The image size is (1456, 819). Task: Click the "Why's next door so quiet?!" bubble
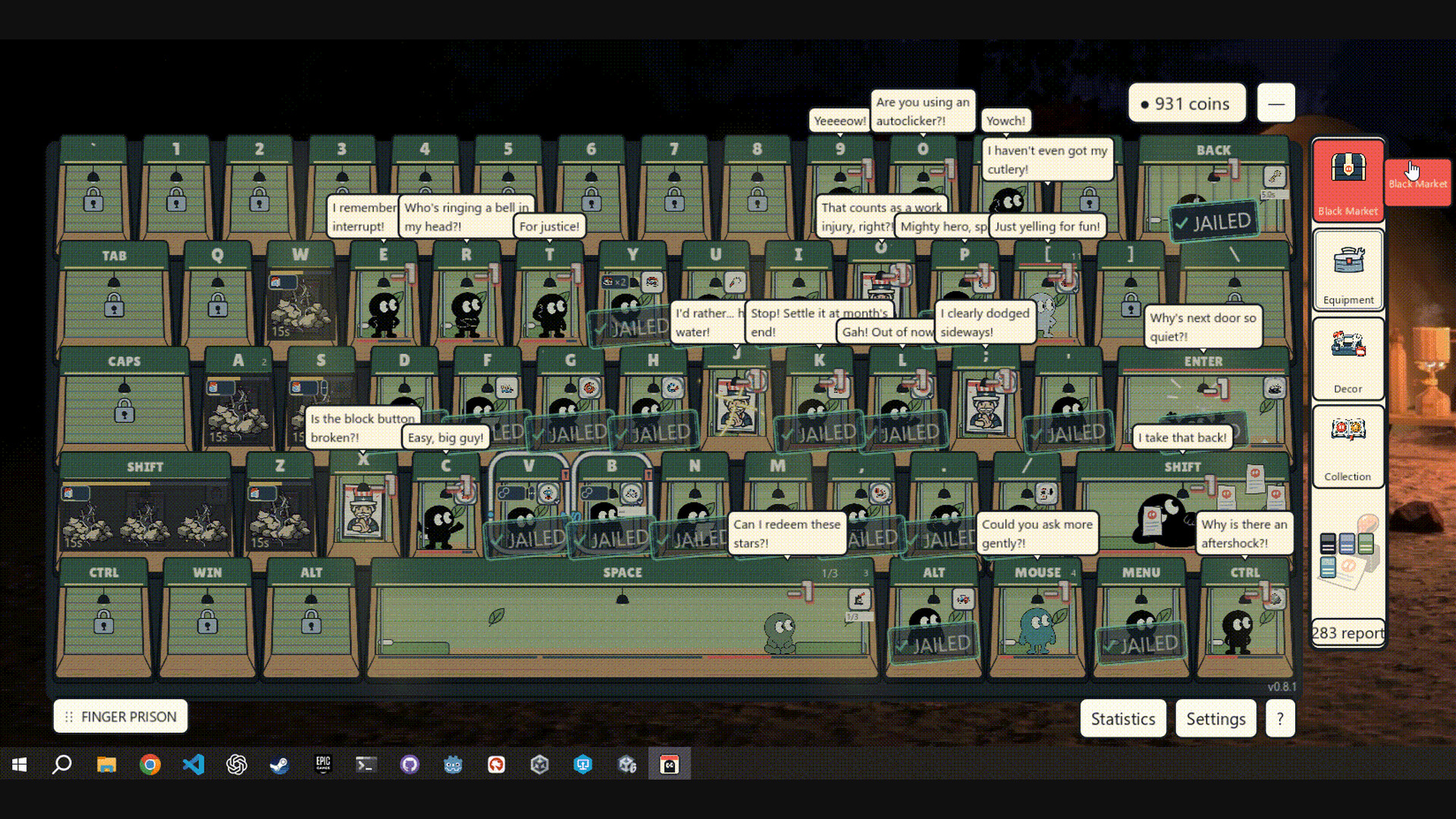coord(1203,327)
